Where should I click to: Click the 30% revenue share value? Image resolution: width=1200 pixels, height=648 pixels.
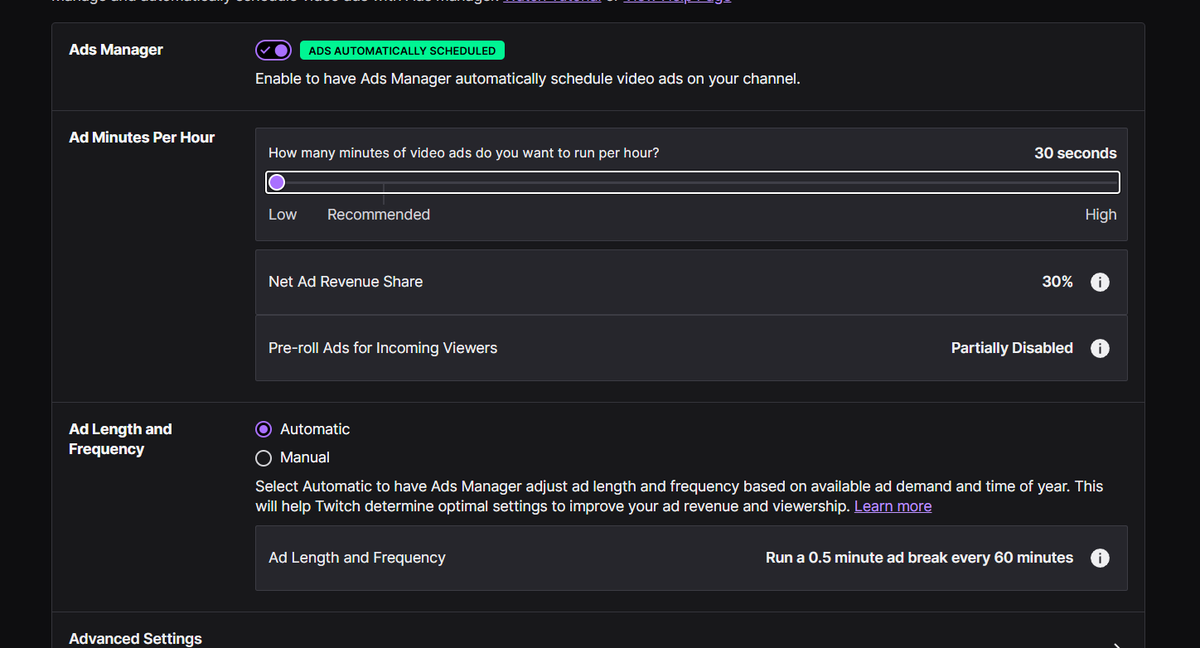coord(1057,282)
